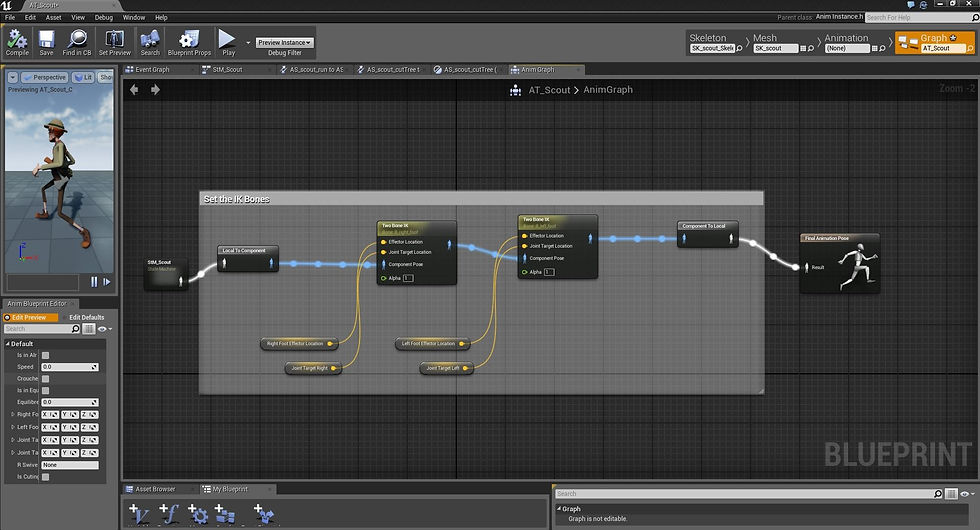Add a new graph in My Blueprint
The image size is (980, 530).
point(224,514)
